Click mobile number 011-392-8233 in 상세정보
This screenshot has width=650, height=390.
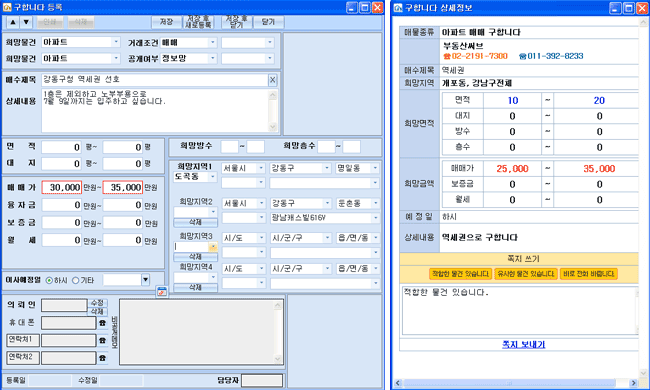pos(555,56)
